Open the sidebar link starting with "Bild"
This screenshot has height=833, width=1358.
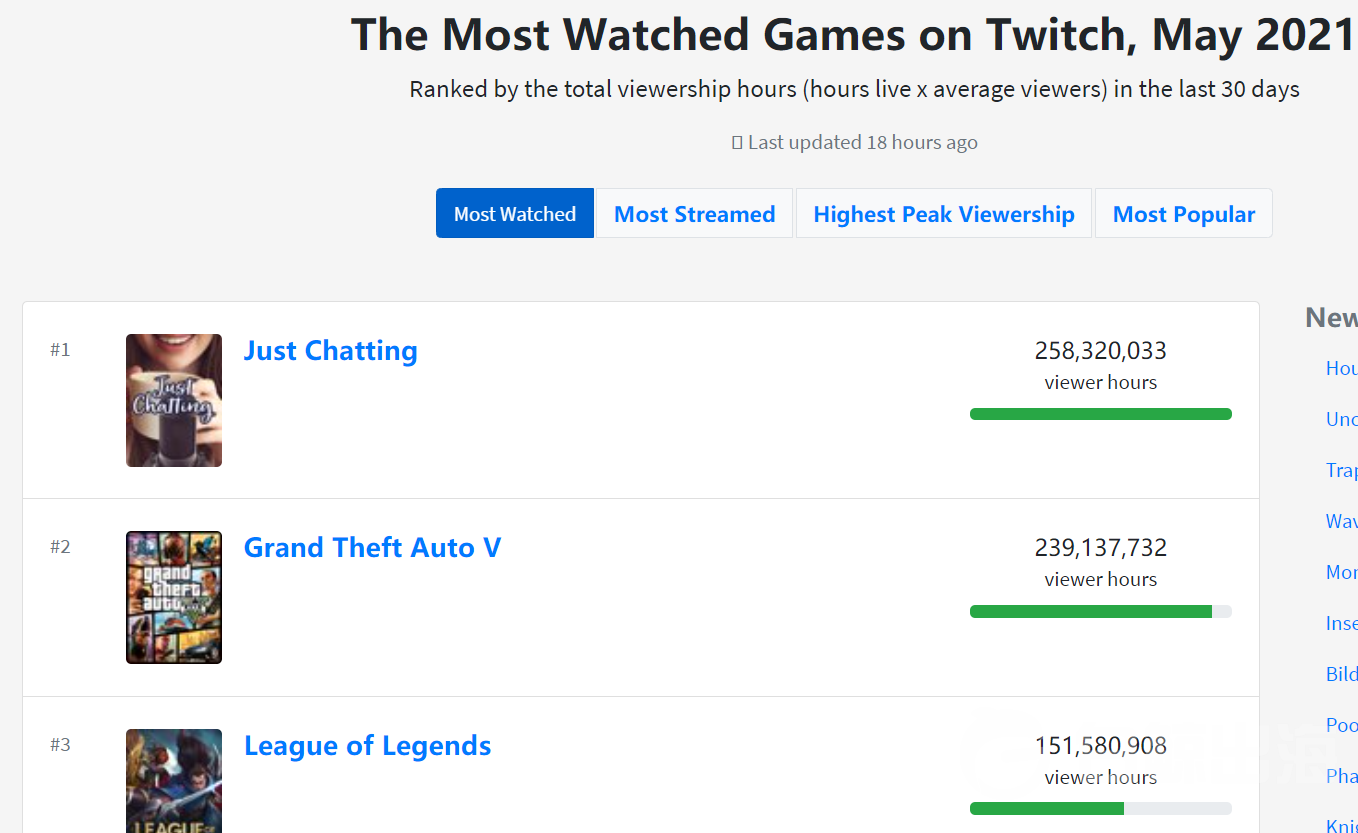[x=1341, y=674]
